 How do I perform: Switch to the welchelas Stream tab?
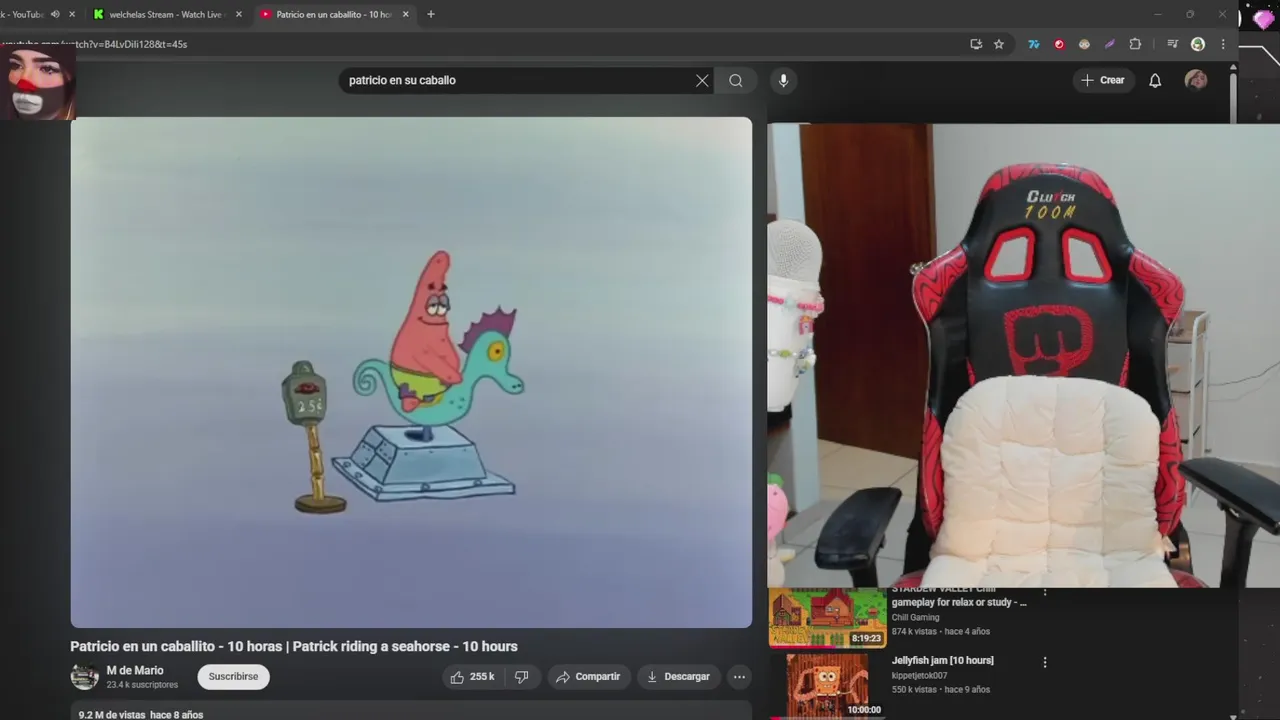166,14
